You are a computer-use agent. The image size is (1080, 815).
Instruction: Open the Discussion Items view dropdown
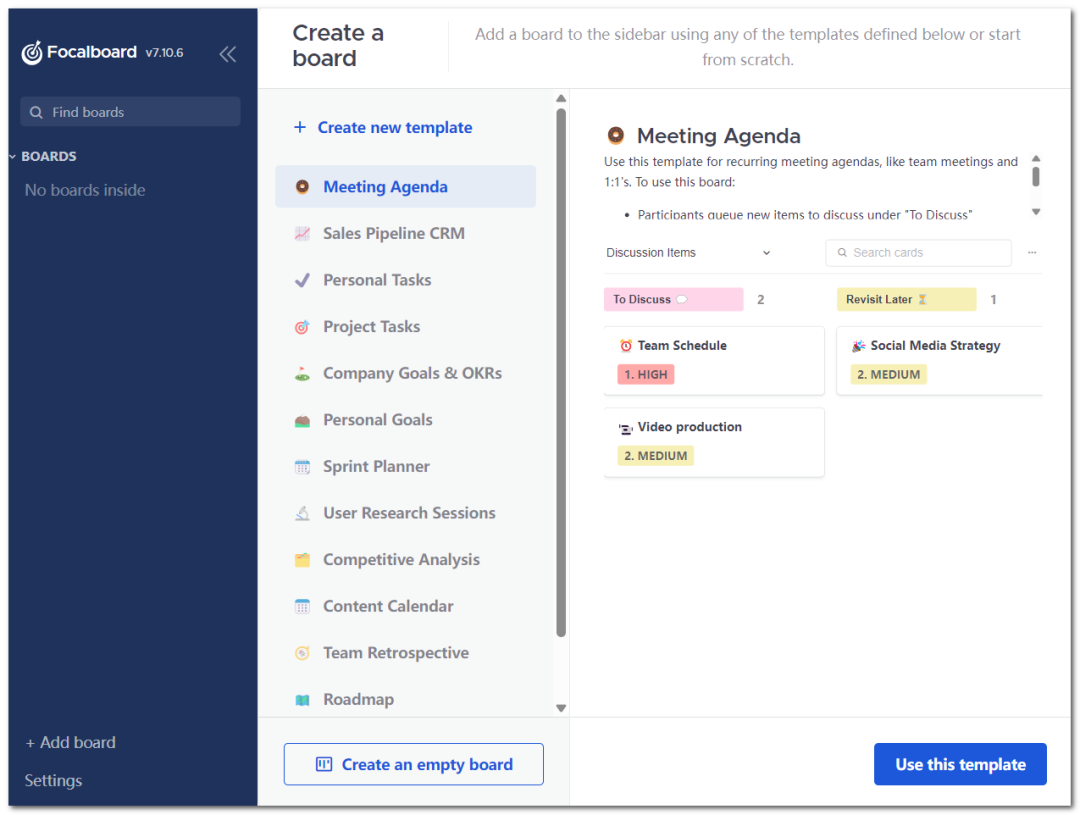coord(689,253)
